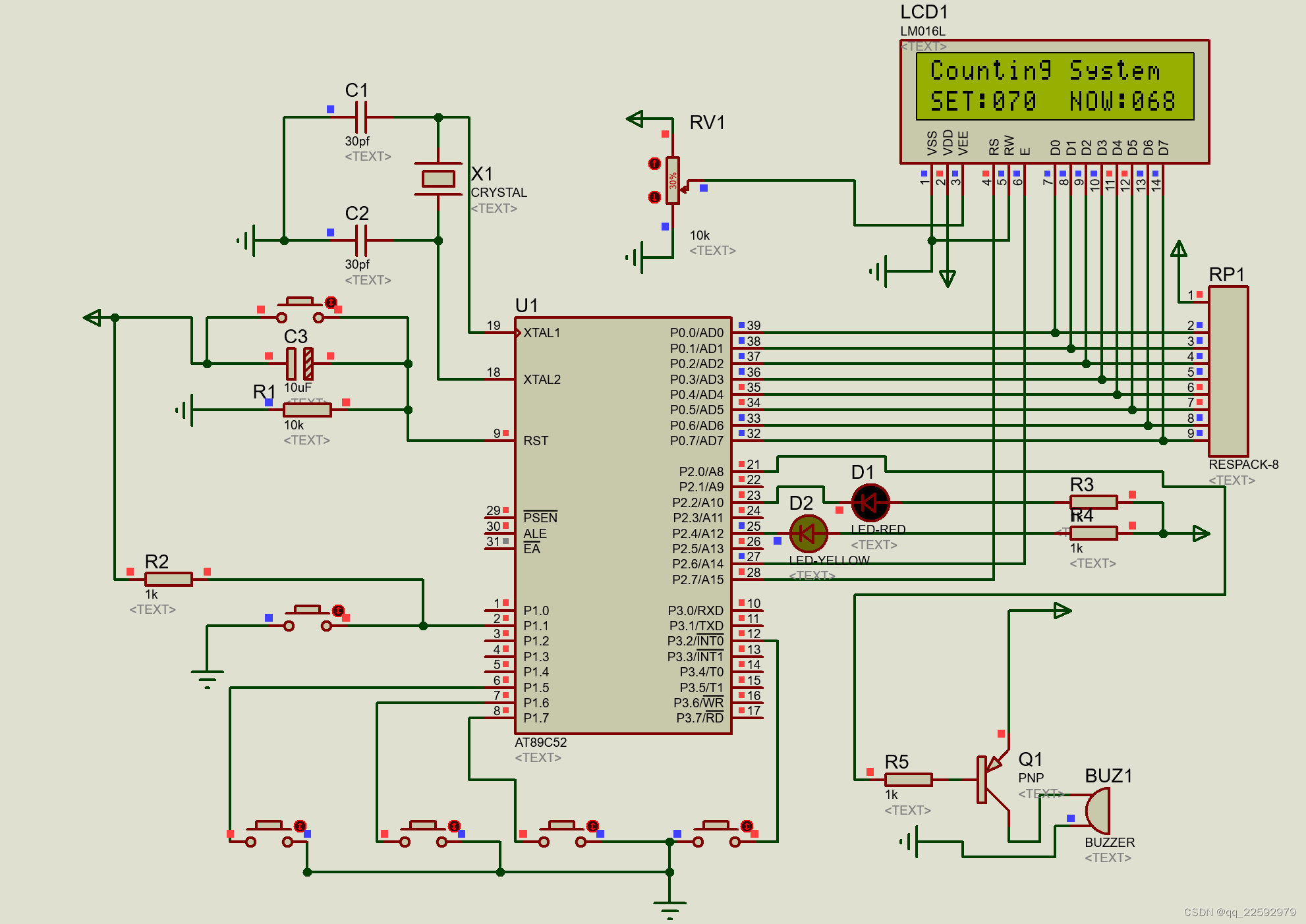Click 'NOW:068' reading on the LCD
Image resolution: width=1306 pixels, height=924 pixels.
point(1122,101)
